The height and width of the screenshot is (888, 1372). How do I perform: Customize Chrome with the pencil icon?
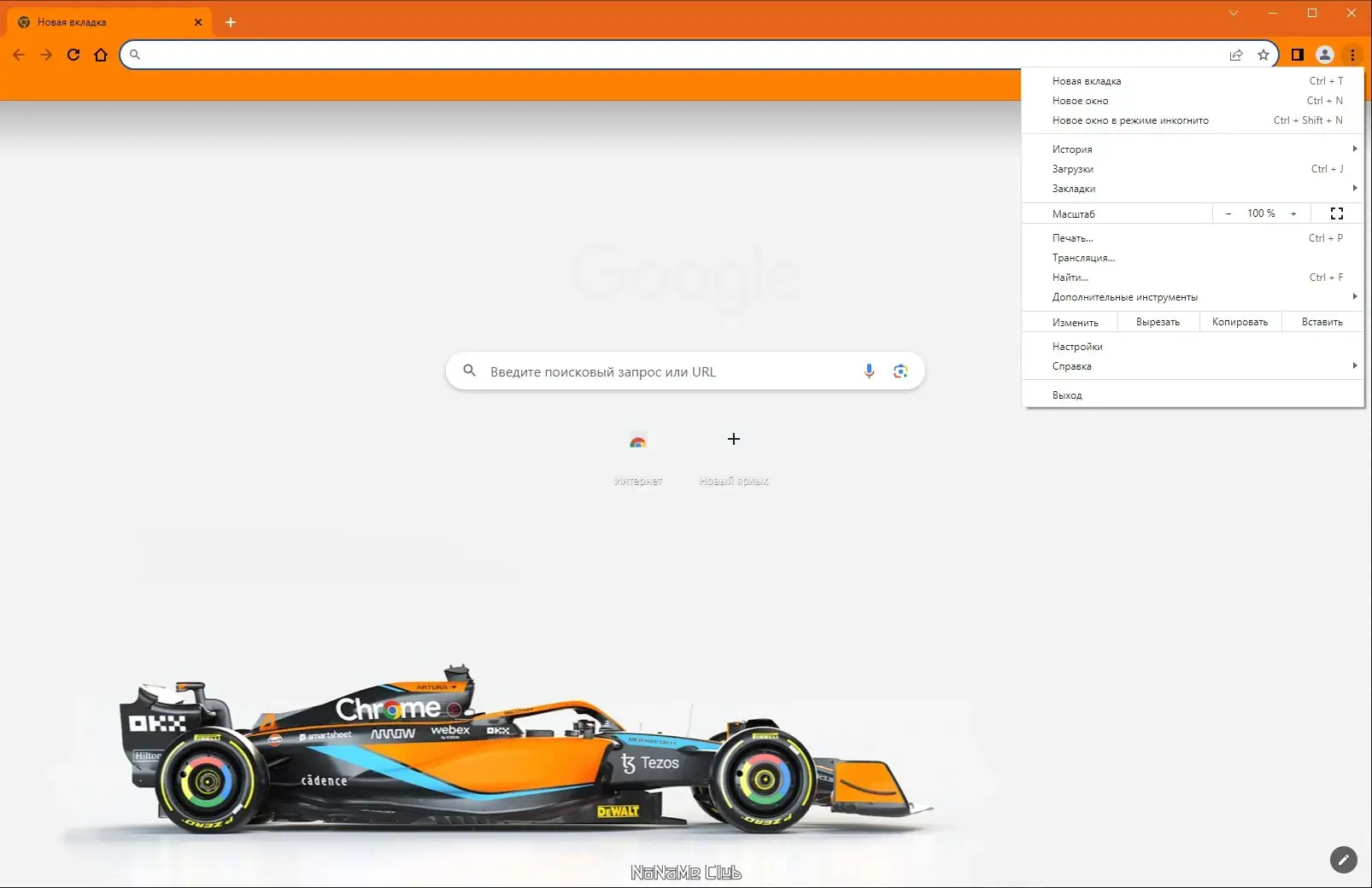1344,860
